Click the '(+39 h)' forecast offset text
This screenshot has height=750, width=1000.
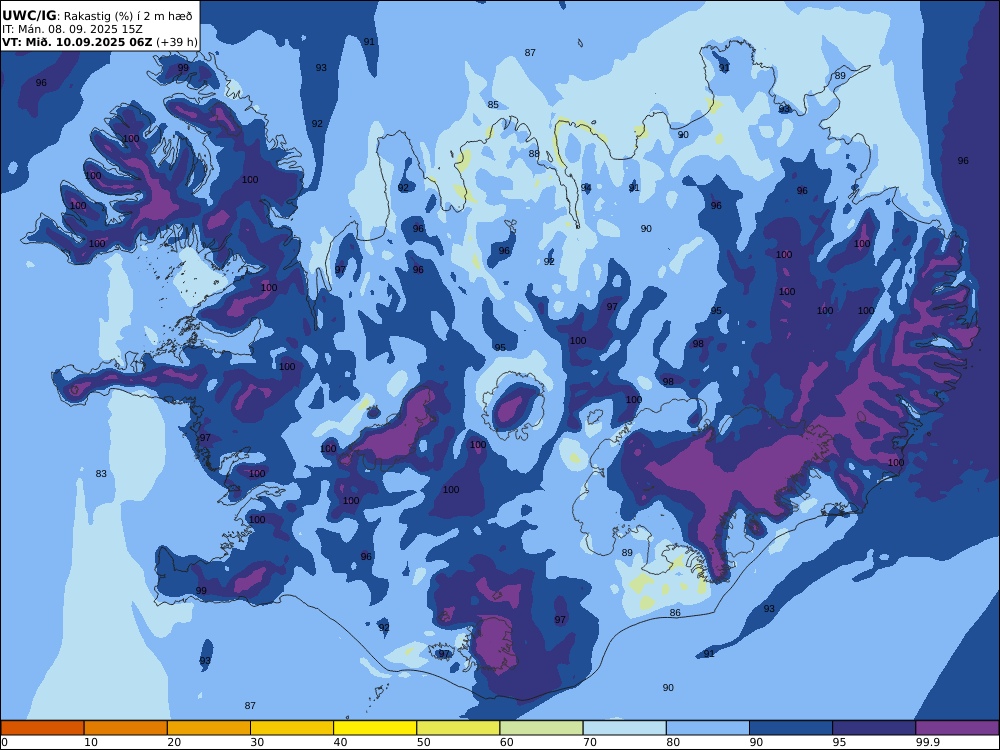click(177, 42)
